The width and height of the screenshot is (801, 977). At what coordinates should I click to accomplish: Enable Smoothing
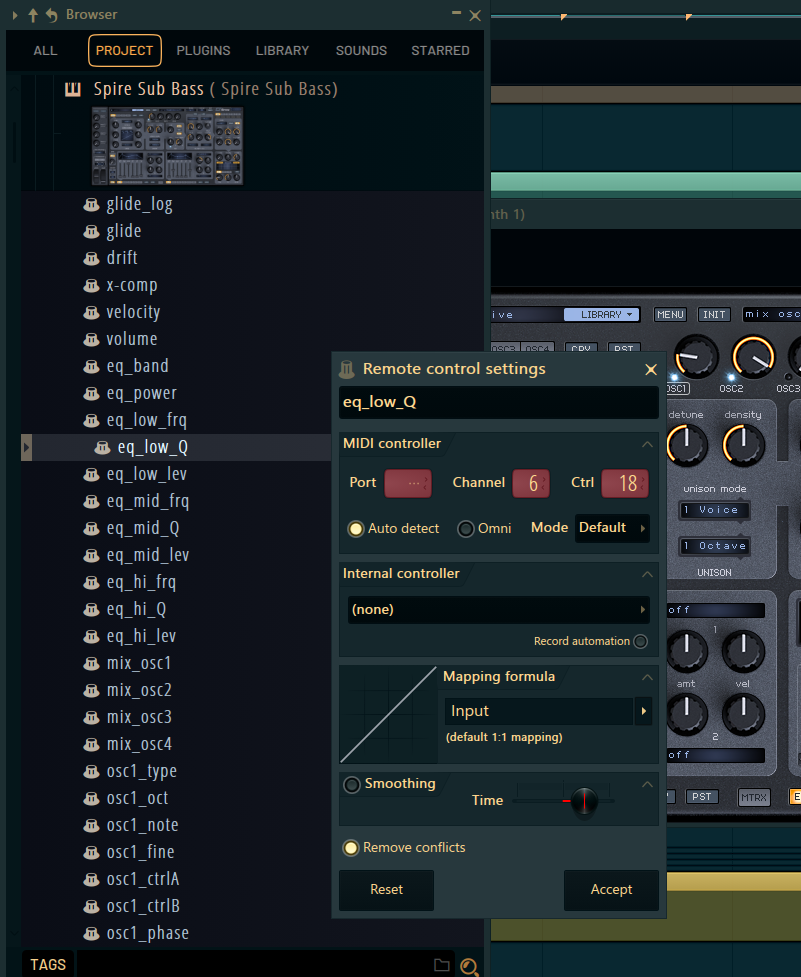pos(352,784)
